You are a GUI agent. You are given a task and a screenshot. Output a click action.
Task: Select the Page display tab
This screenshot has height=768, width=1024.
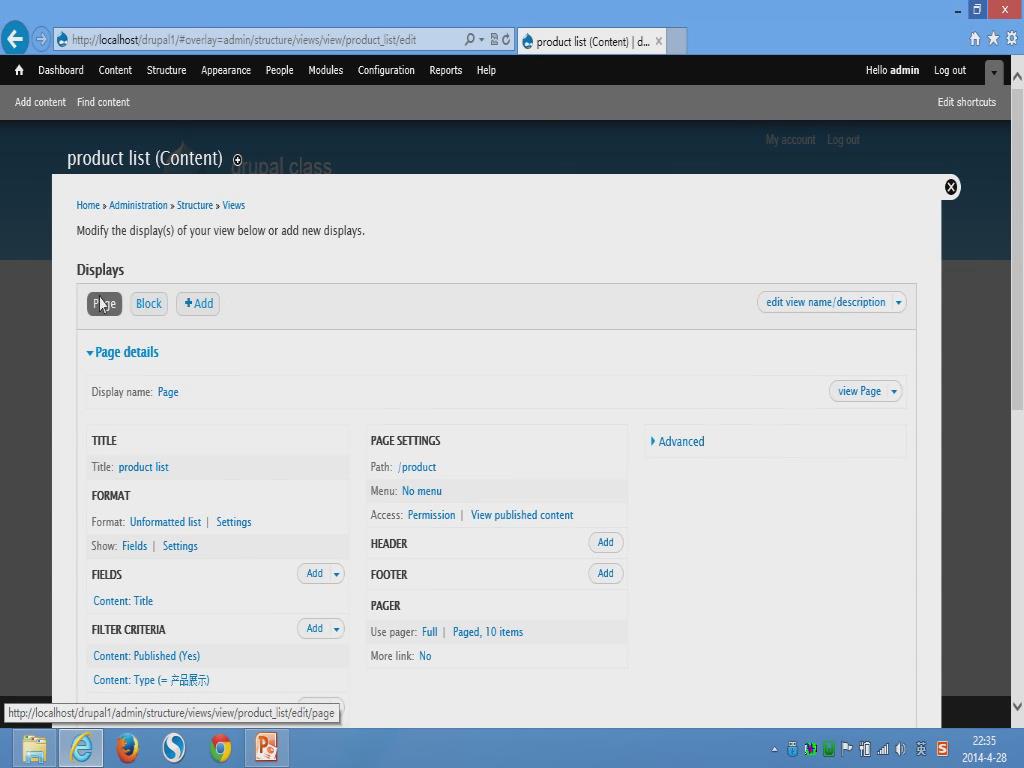pyautogui.click(x=104, y=304)
